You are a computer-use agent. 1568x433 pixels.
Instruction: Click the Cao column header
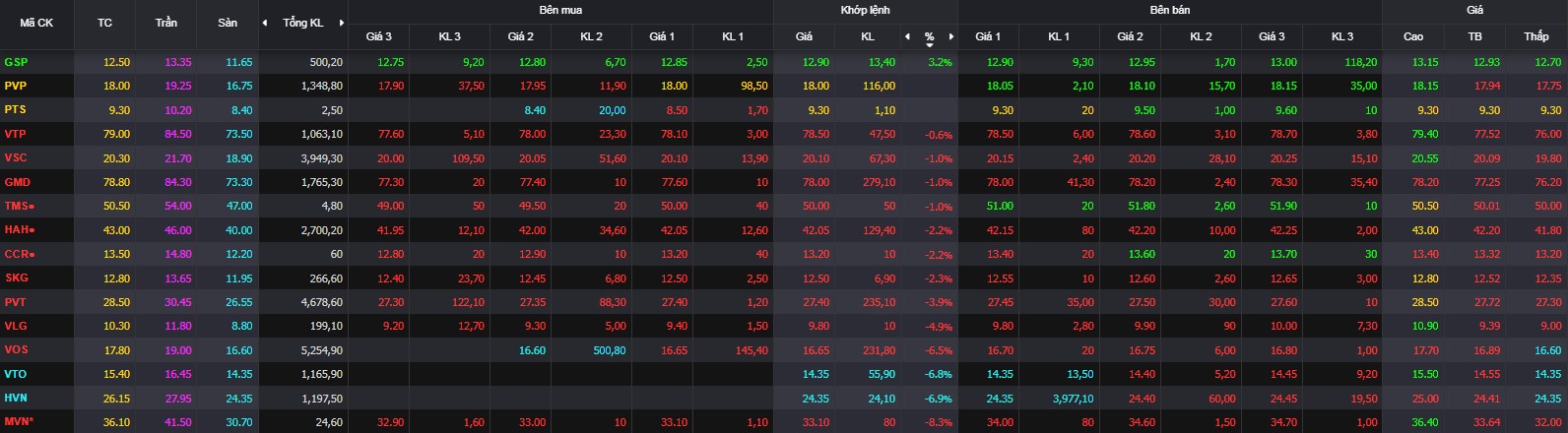tap(1413, 36)
